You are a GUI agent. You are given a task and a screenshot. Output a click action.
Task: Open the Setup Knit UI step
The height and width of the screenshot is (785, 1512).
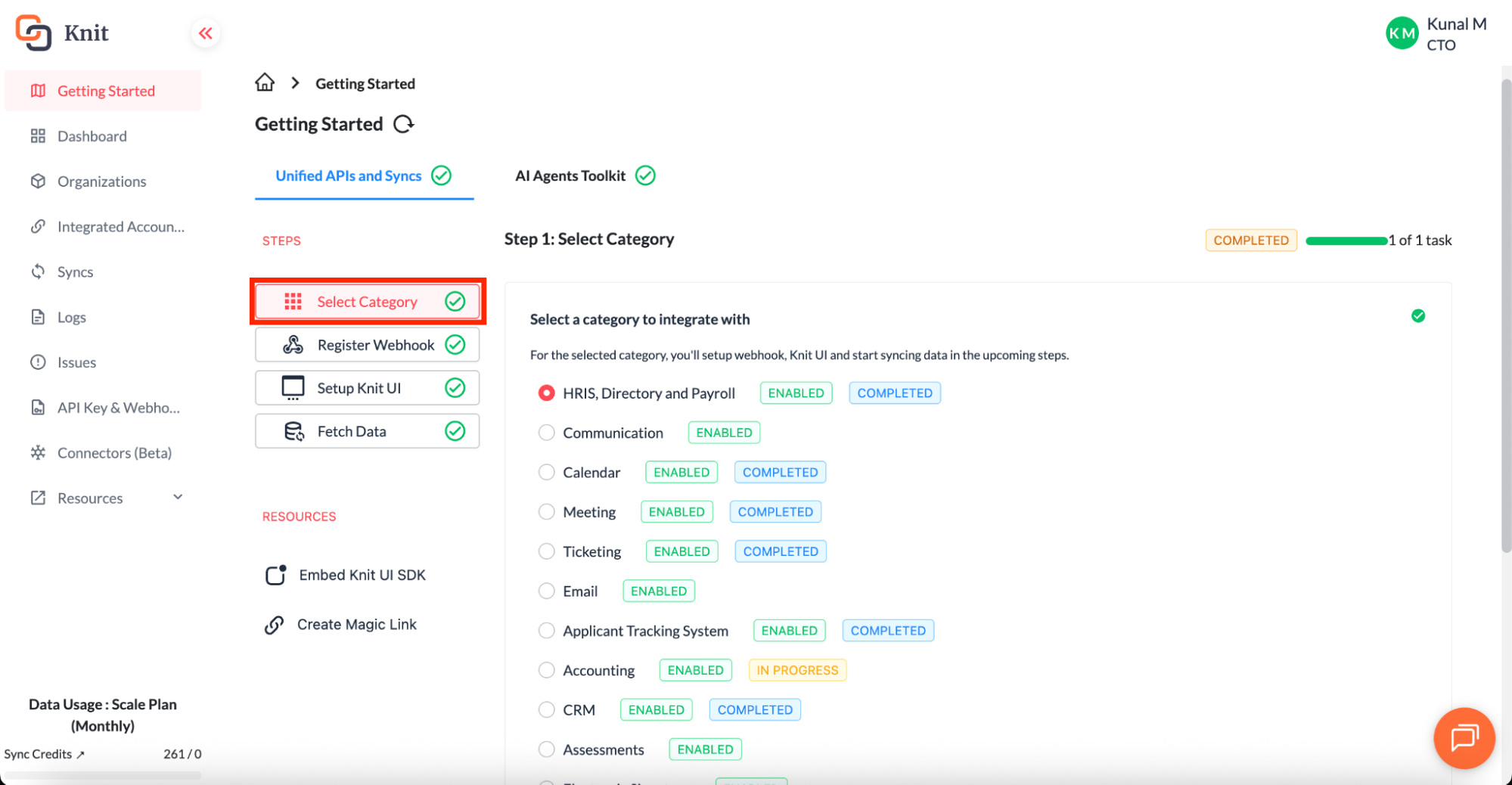point(368,388)
